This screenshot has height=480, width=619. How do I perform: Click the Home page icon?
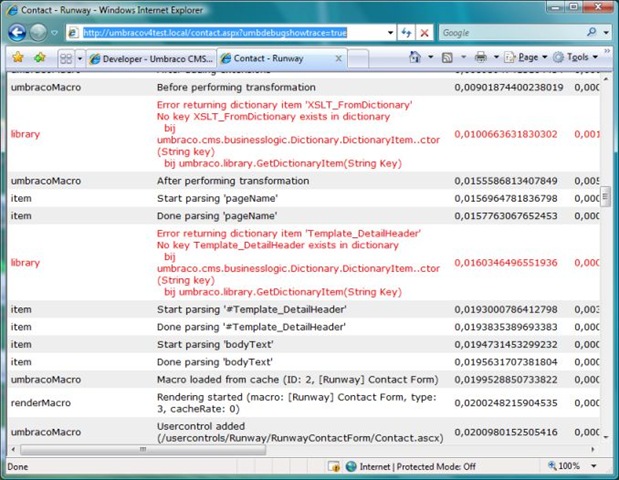click(x=415, y=57)
